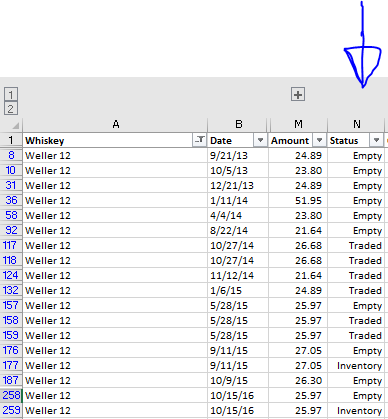The image size is (388, 419).
Task: Expand grouped columns with plus button
Action: pos(298,95)
